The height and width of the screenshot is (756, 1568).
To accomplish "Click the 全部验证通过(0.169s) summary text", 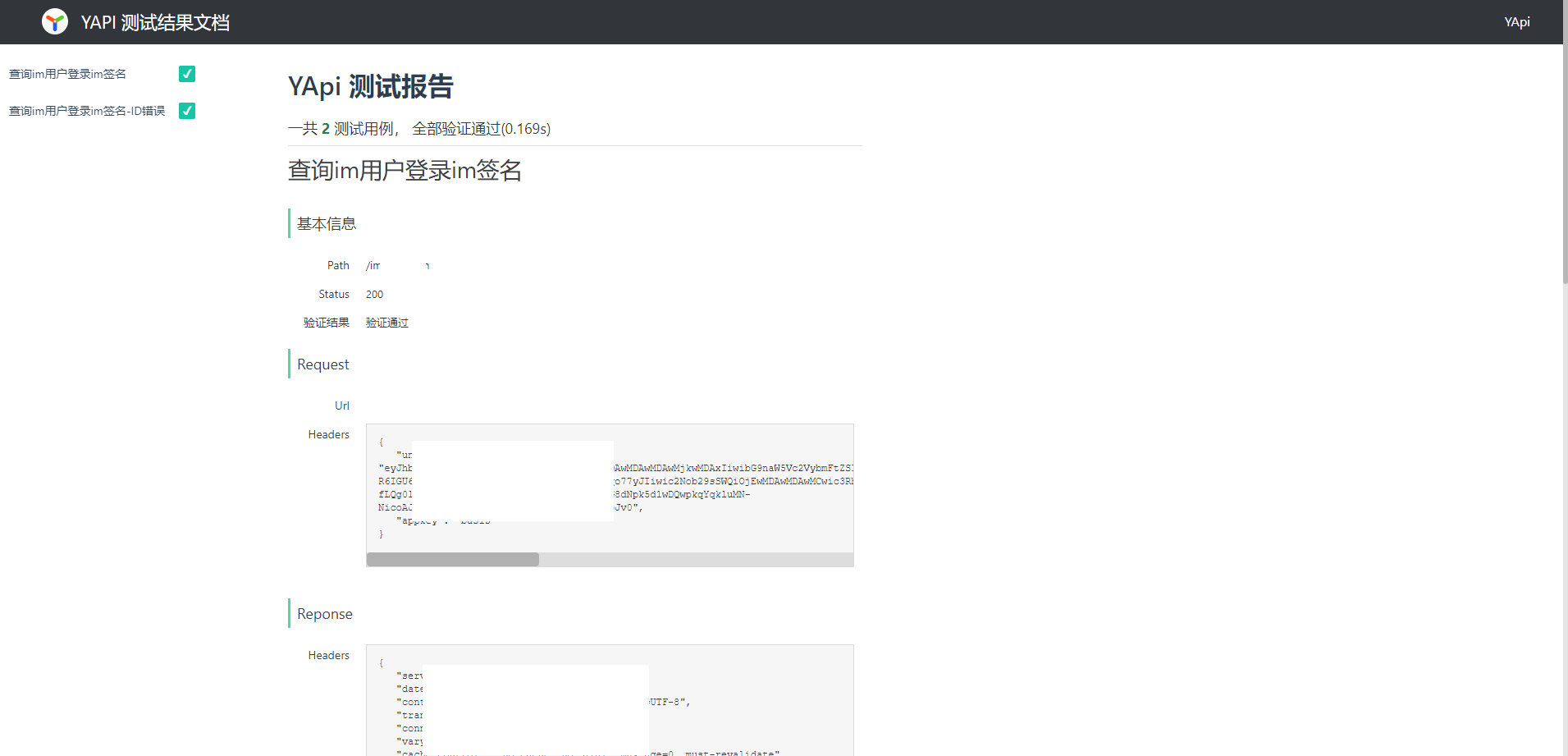I will 481,129.
